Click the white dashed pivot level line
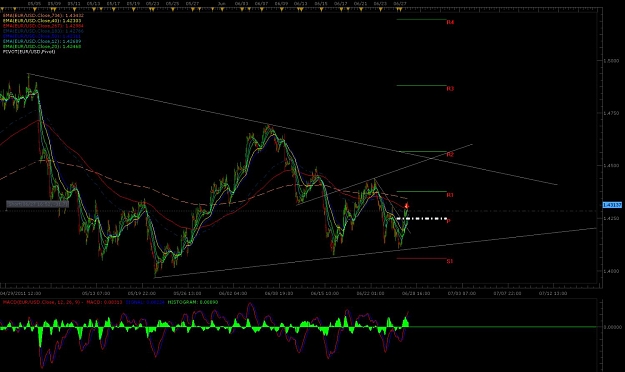 point(421,218)
